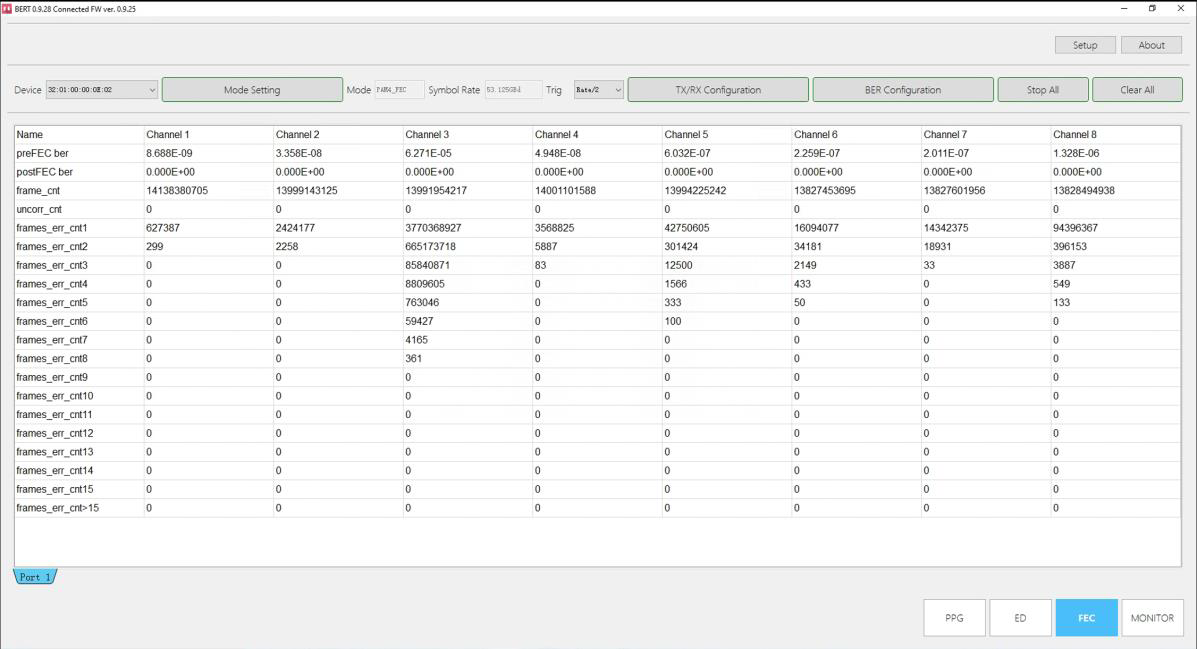Viewport: 1197px width, 649px height.
Task: Click the Symbol Rate field
Action: click(513, 90)
